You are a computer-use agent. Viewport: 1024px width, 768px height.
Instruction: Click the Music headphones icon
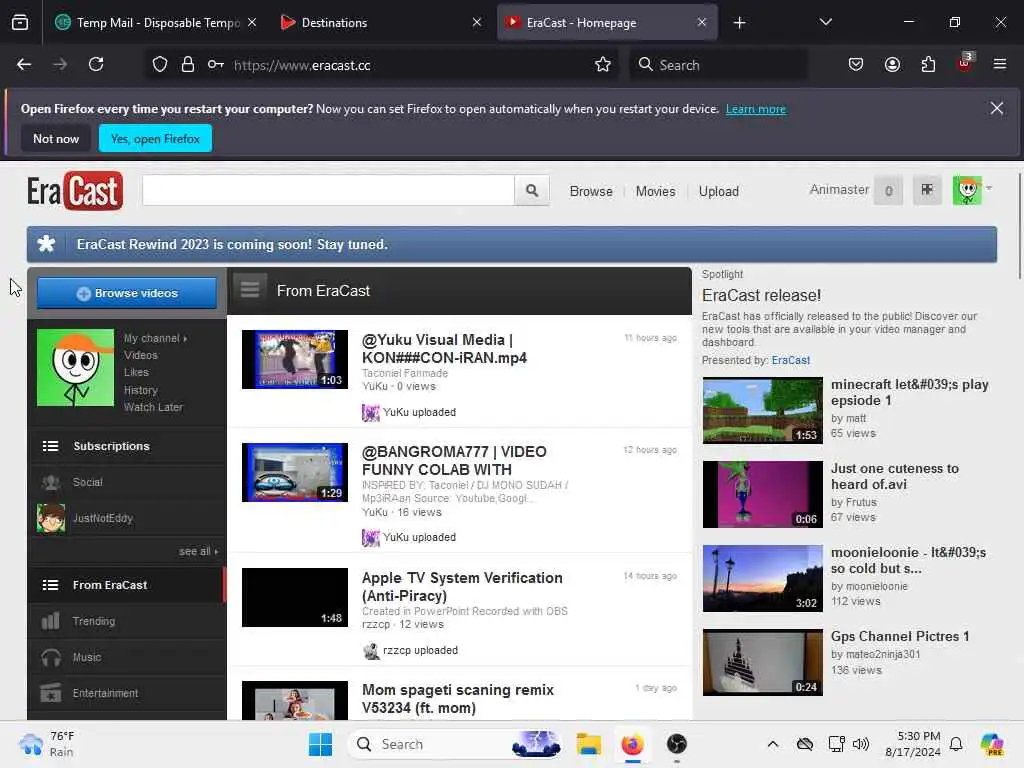pyautogui.click(x=50, y=657)
